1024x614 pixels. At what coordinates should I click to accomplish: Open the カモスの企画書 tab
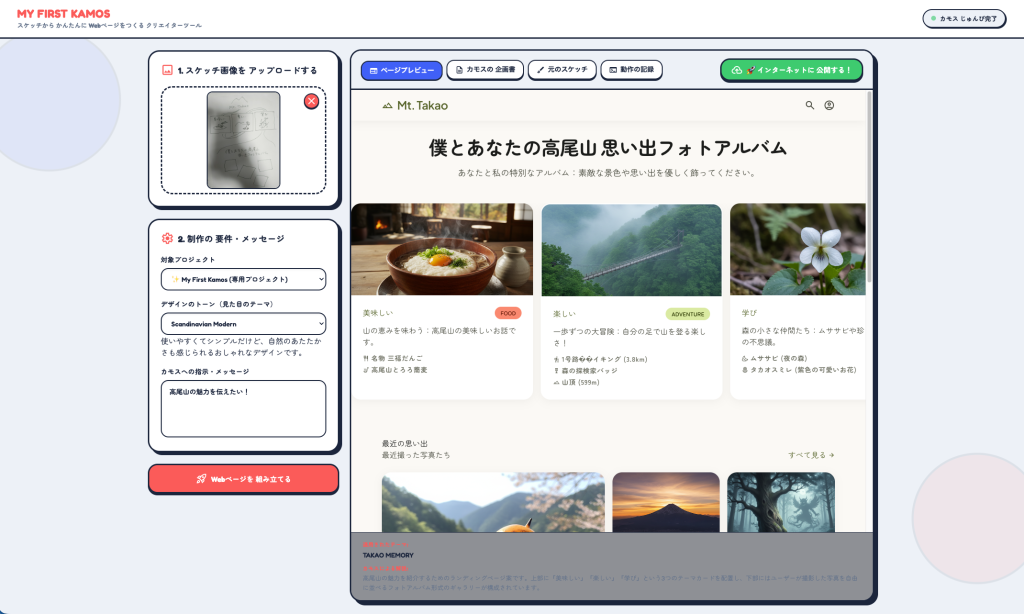(x=485, y=69)
